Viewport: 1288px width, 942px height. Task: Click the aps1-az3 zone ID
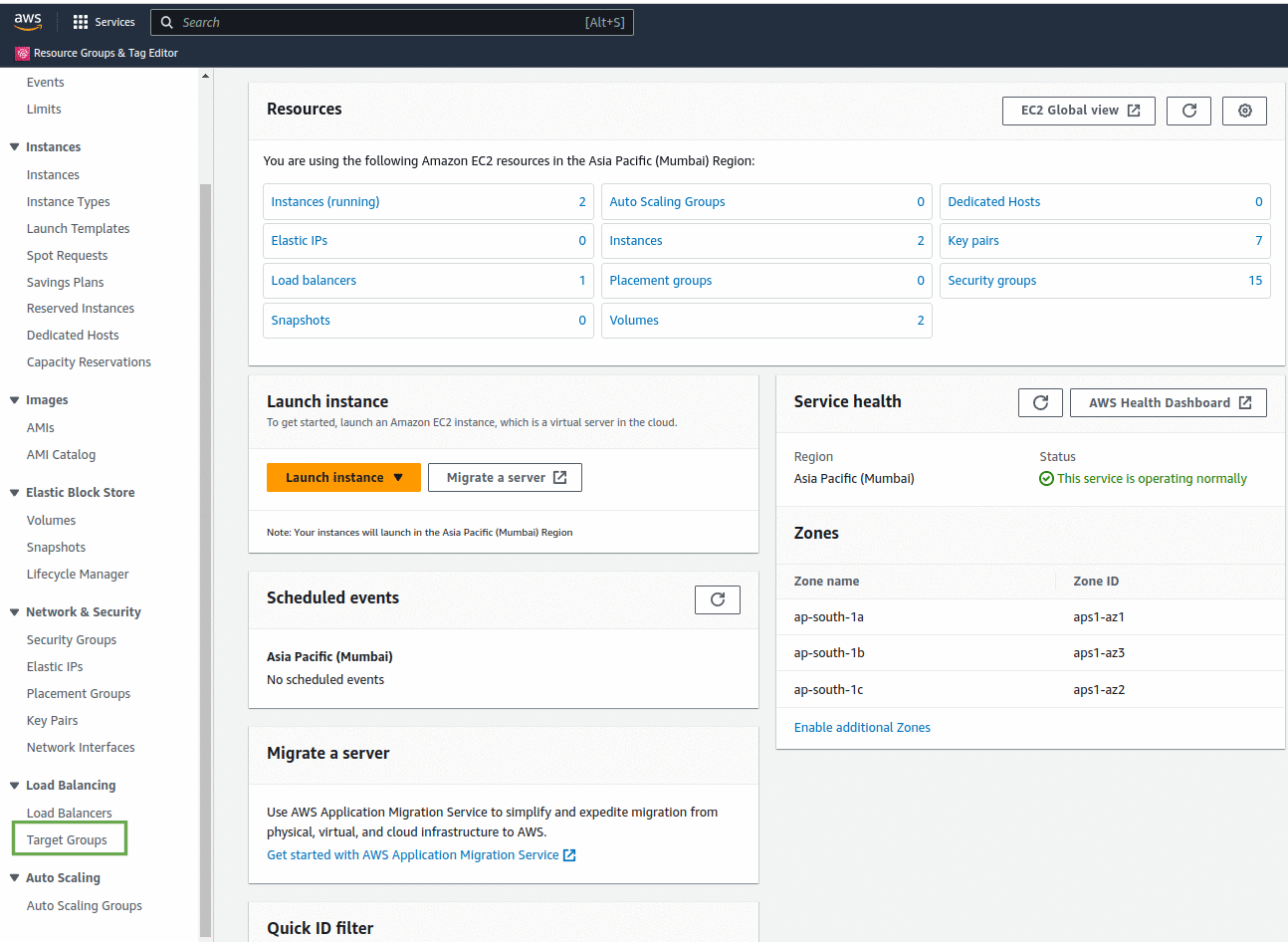pyautogui.click(x=1099, y=652)
